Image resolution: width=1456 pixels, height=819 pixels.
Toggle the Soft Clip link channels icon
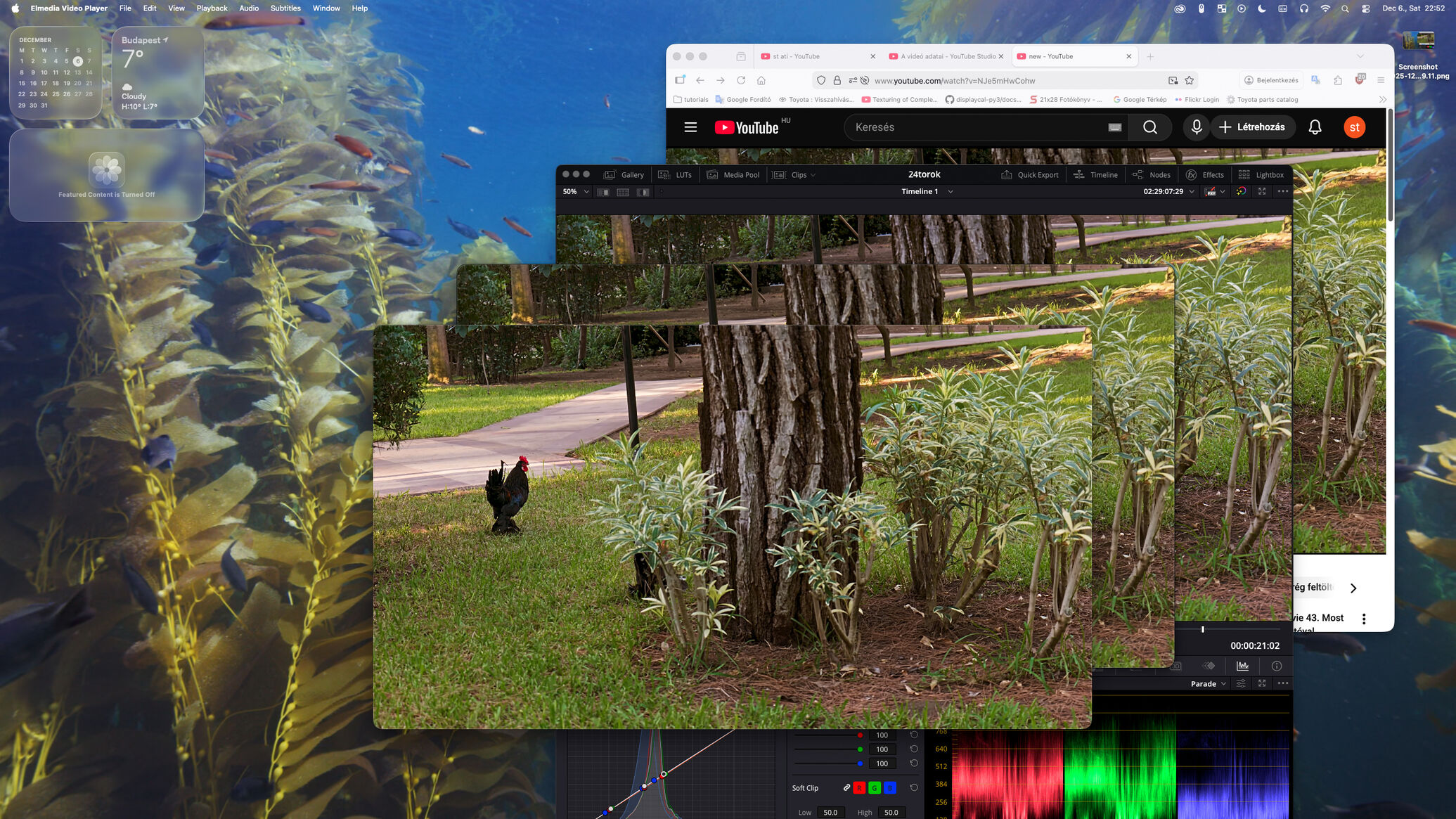tap(846, 788)
